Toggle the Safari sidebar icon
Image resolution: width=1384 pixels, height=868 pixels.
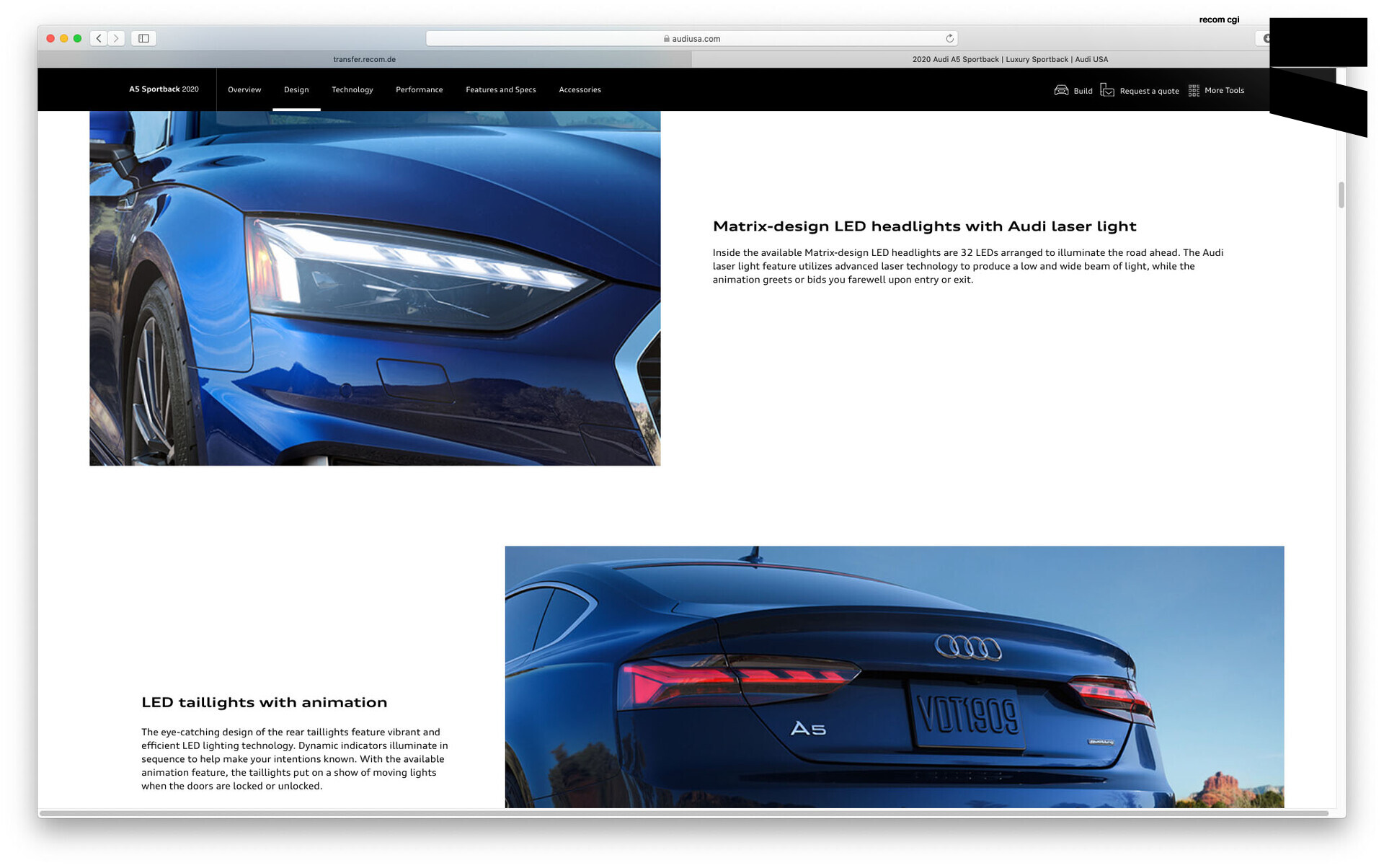tap(143, 38)
